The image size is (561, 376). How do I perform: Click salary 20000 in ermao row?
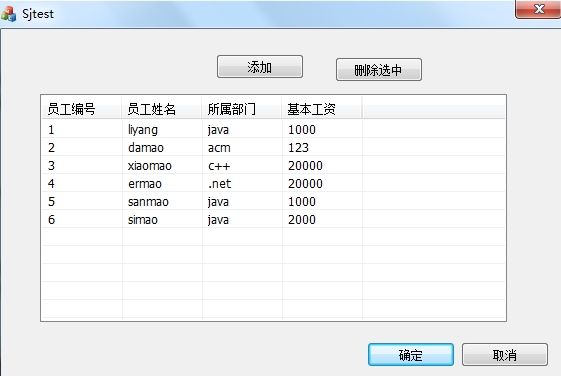pos(323,183)
